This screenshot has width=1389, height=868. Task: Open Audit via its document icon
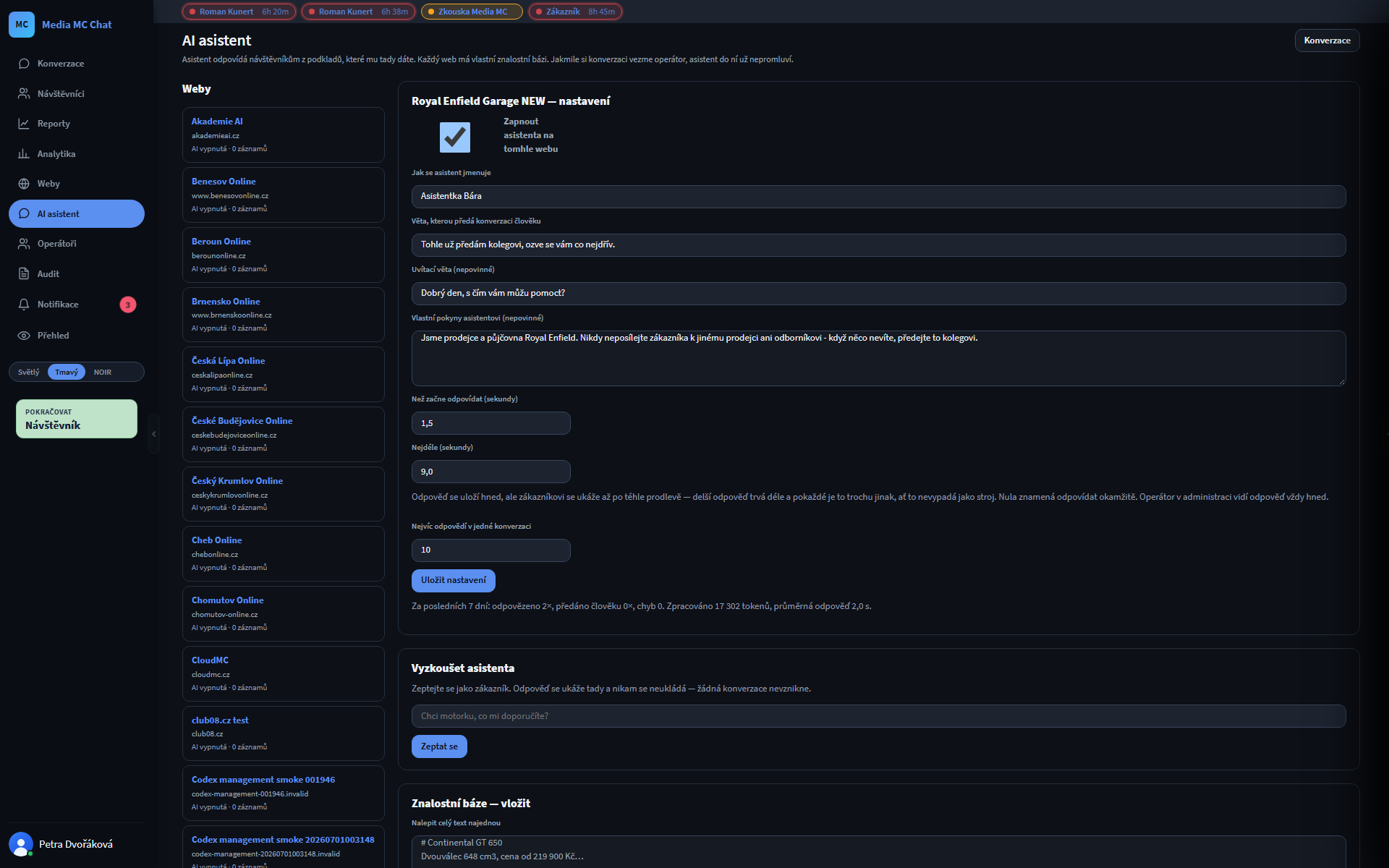(24, 274)
